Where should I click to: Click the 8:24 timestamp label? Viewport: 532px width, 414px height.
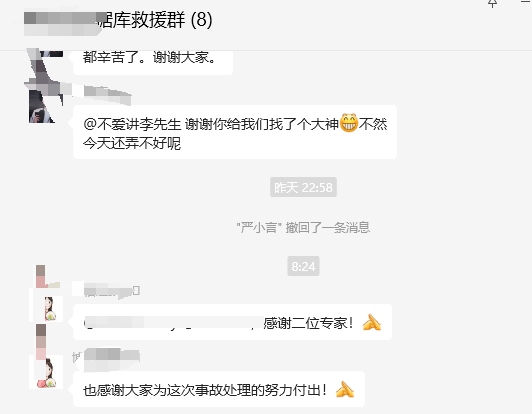tap(303, 266)
